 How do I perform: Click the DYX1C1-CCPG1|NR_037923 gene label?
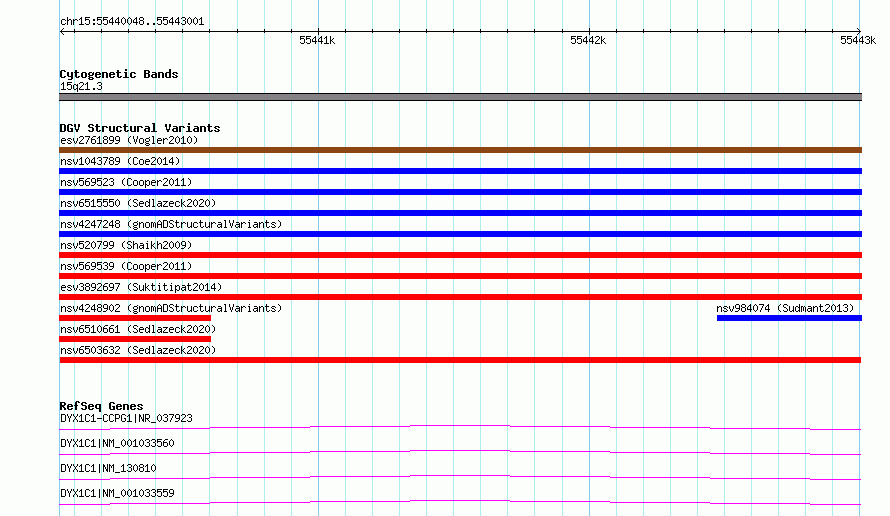tap(126, 418)
